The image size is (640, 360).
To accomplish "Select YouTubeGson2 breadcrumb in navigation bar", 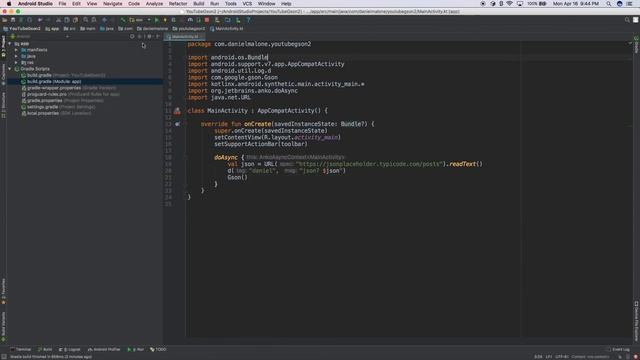I will click(22, 29).
